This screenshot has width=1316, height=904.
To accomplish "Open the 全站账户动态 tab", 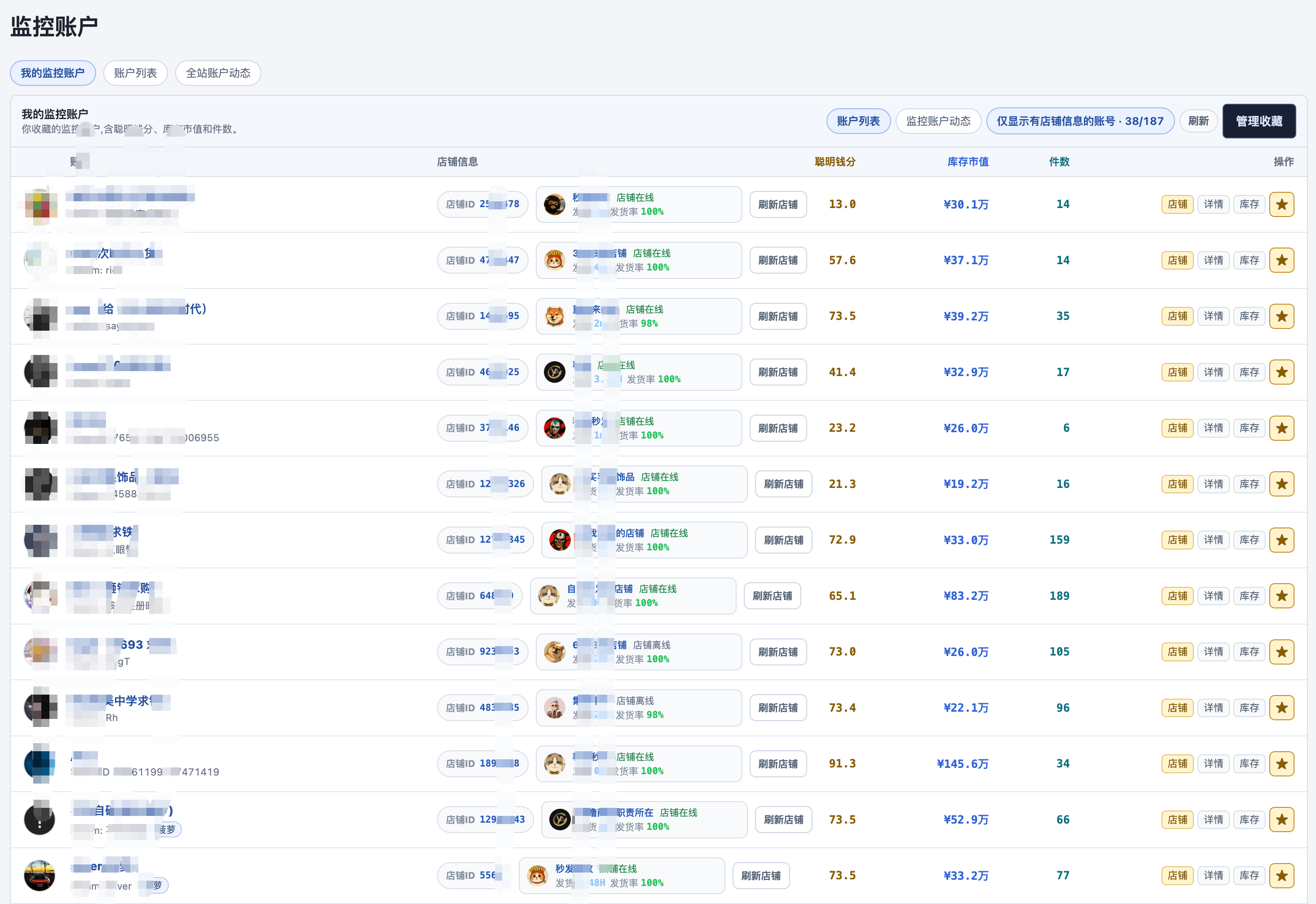I will [x=218, y=73].
